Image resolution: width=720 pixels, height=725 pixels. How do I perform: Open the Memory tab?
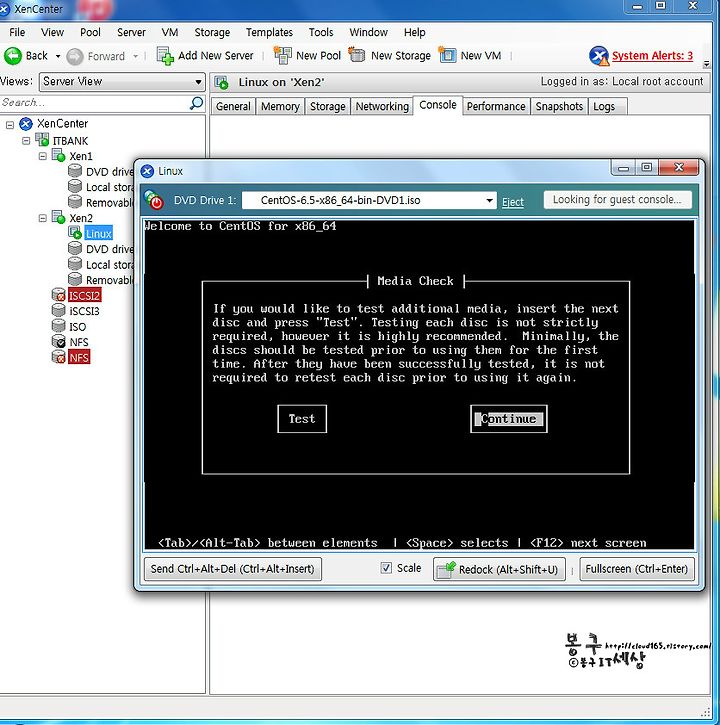pos(280,106)
